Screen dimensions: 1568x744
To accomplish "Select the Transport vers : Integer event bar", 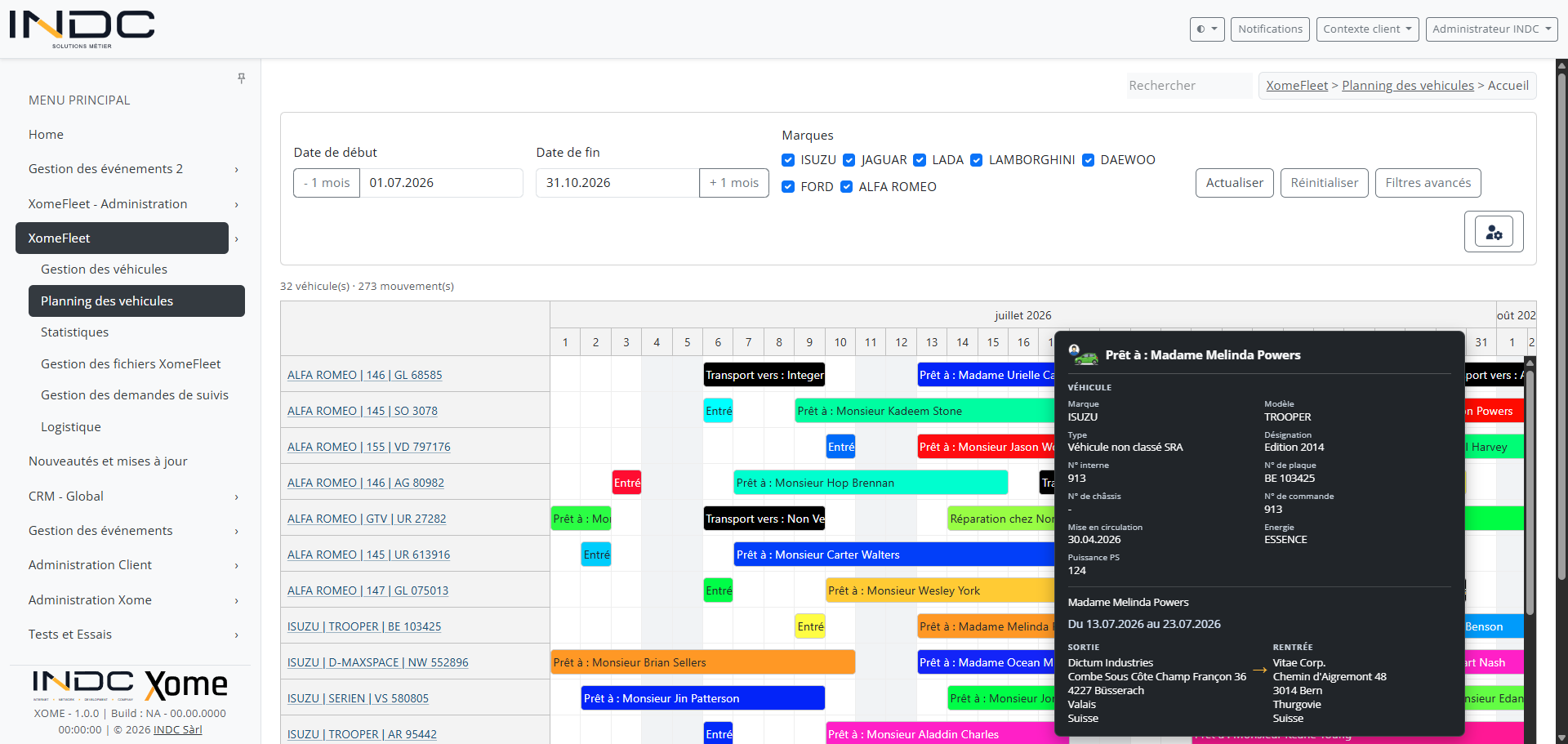I will coord(764,375).
